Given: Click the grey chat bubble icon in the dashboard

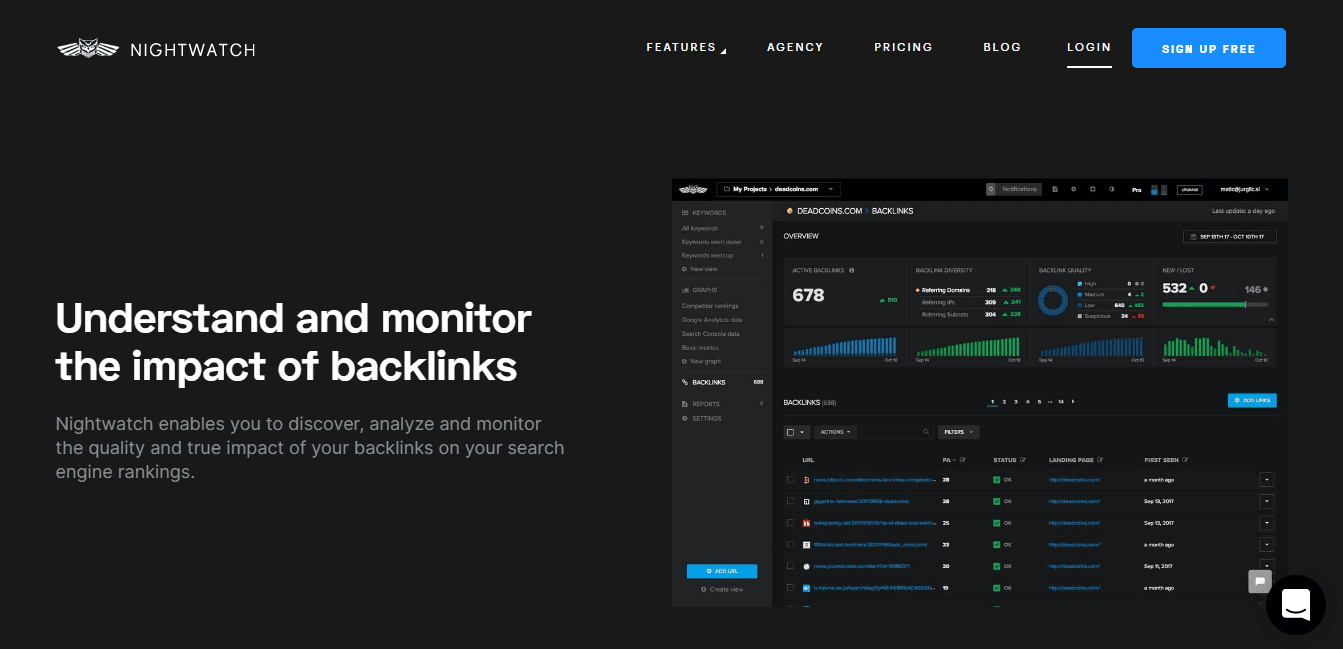Looking at the screenshot, I should [x=1261, y=580].
